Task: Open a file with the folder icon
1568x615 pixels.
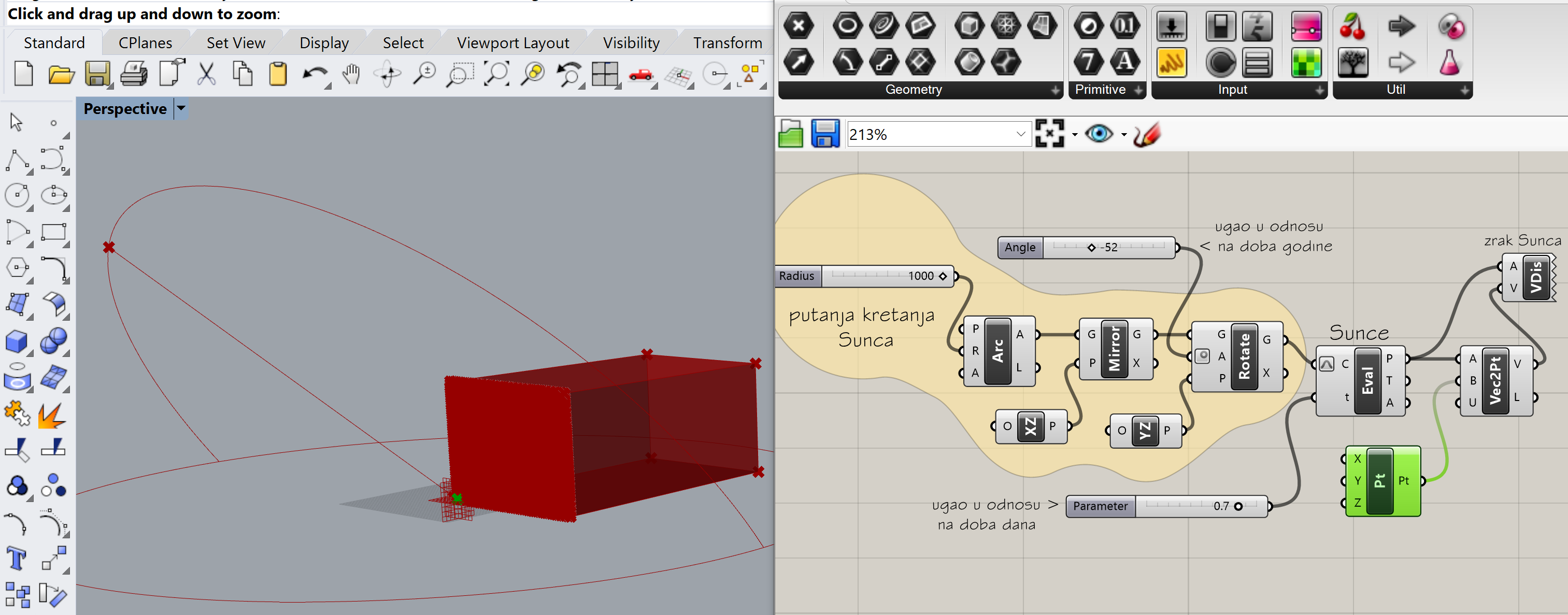Action: point(61,74)
